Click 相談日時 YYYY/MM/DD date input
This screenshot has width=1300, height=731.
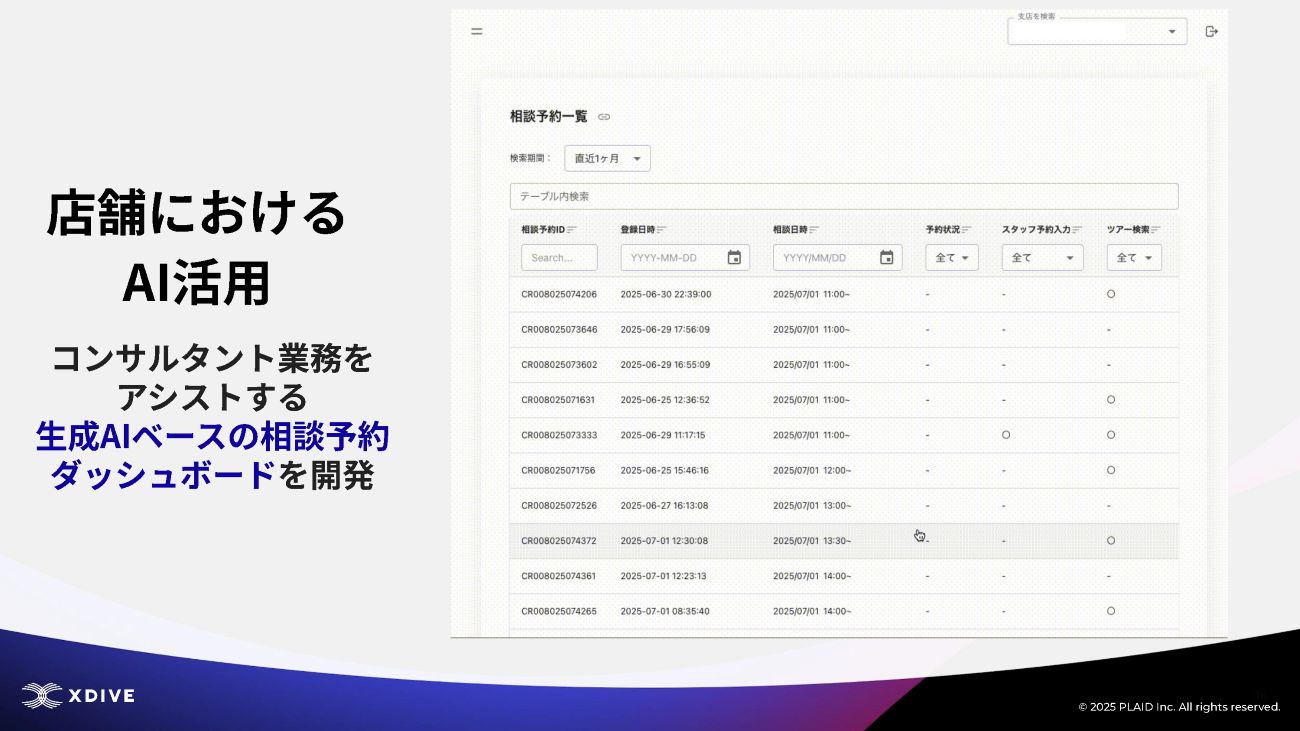838,257
